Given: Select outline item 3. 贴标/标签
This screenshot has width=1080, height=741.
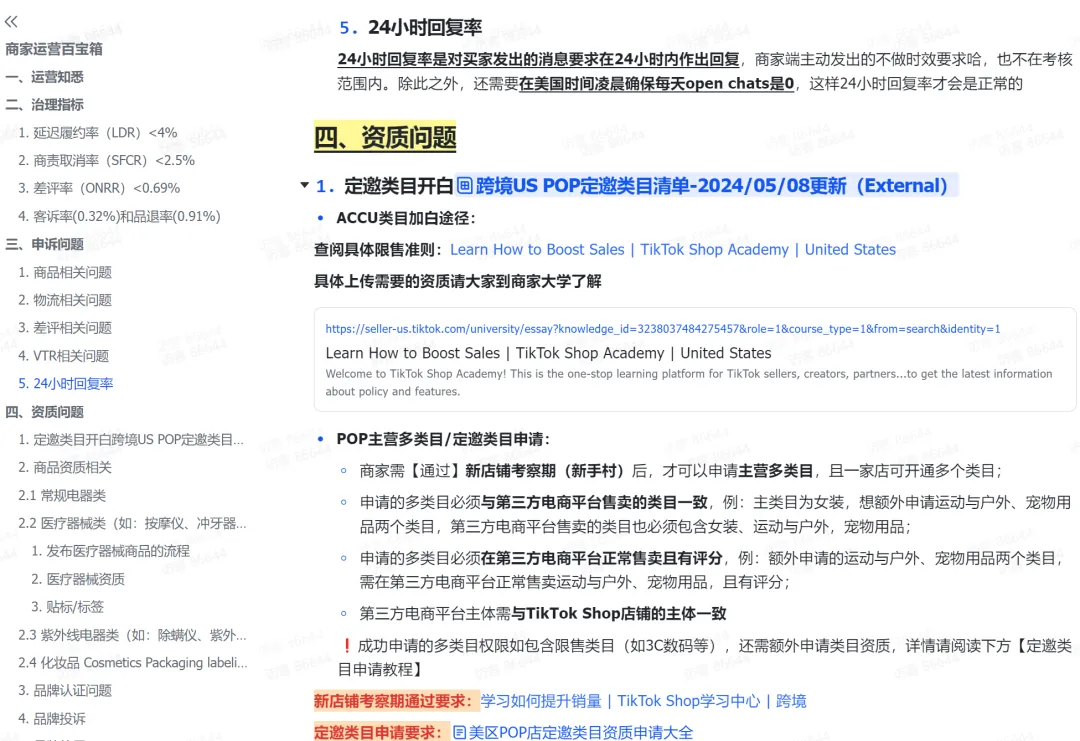Looking at the screenshot, I should point(68,607).
